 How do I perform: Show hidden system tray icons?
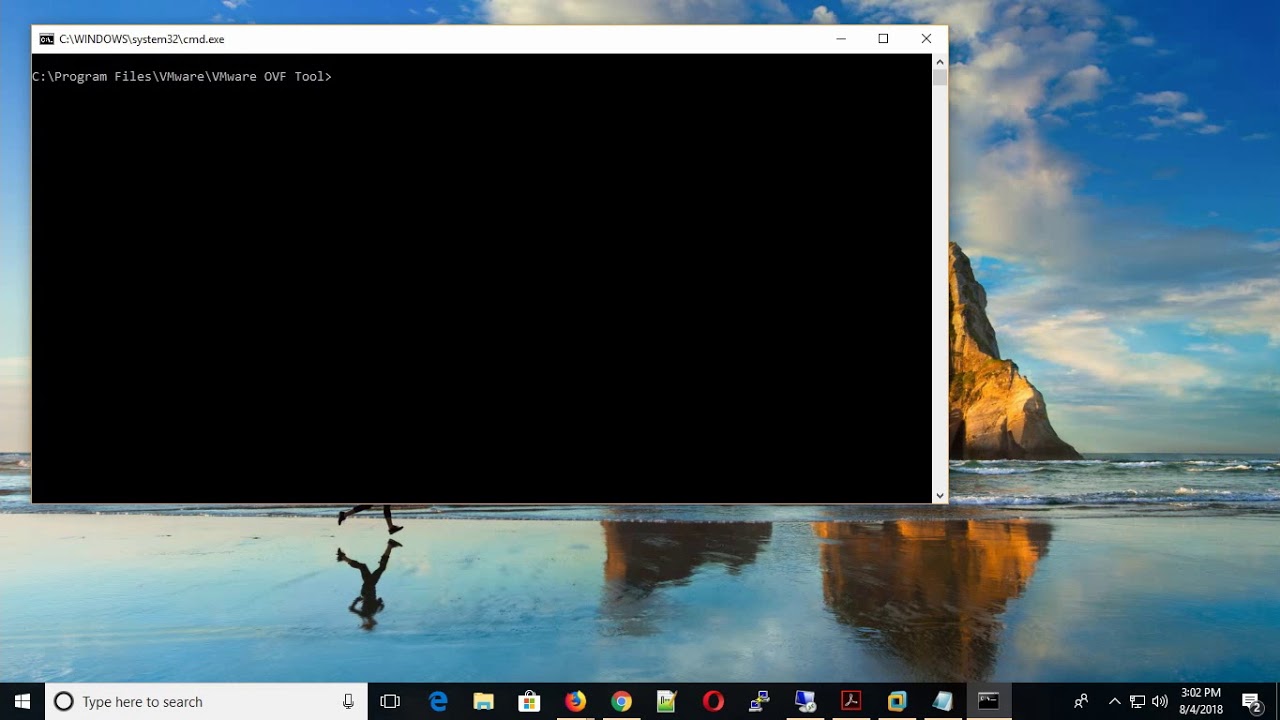(x=1115, y=701)
